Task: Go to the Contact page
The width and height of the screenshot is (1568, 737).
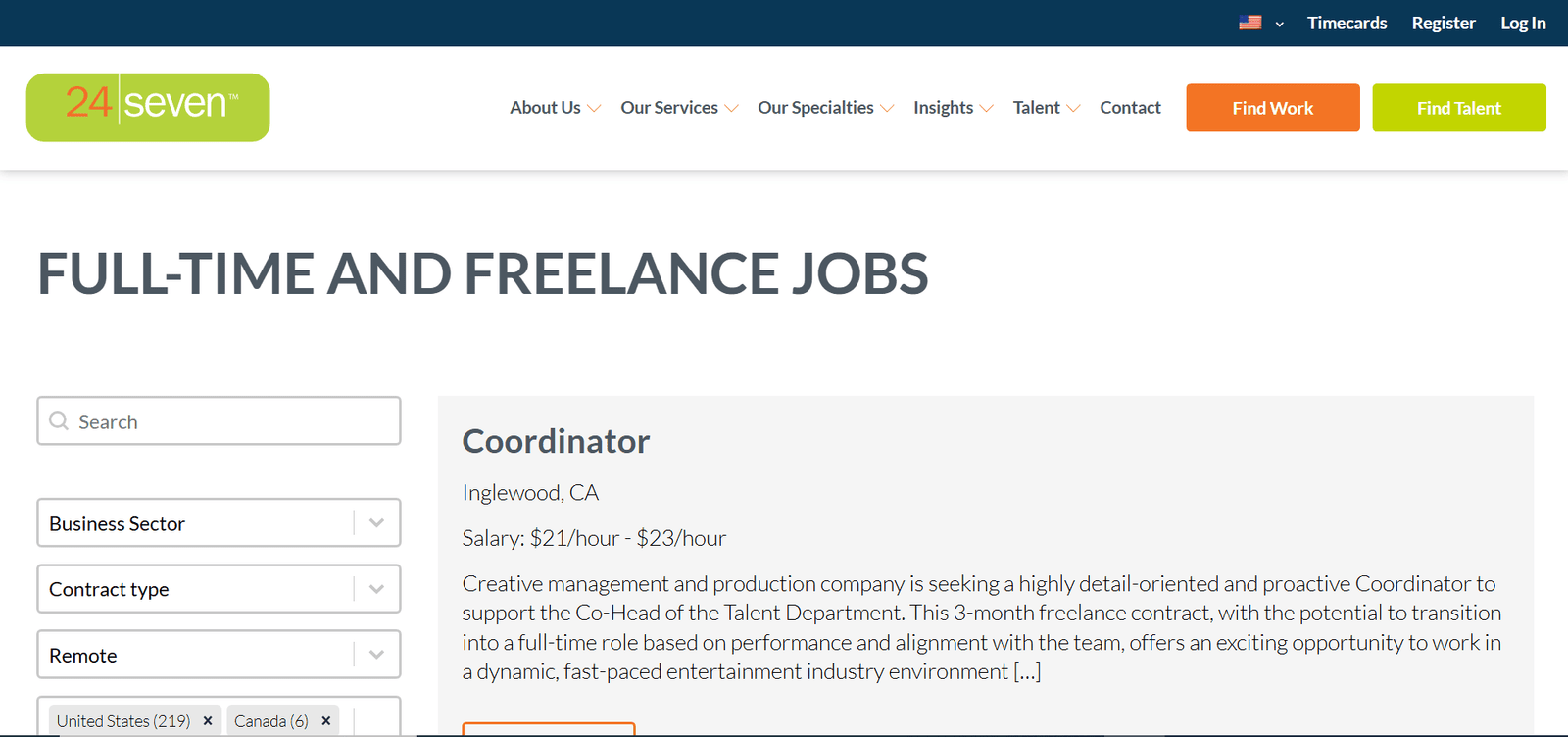Action: (x=1130, y=108)
